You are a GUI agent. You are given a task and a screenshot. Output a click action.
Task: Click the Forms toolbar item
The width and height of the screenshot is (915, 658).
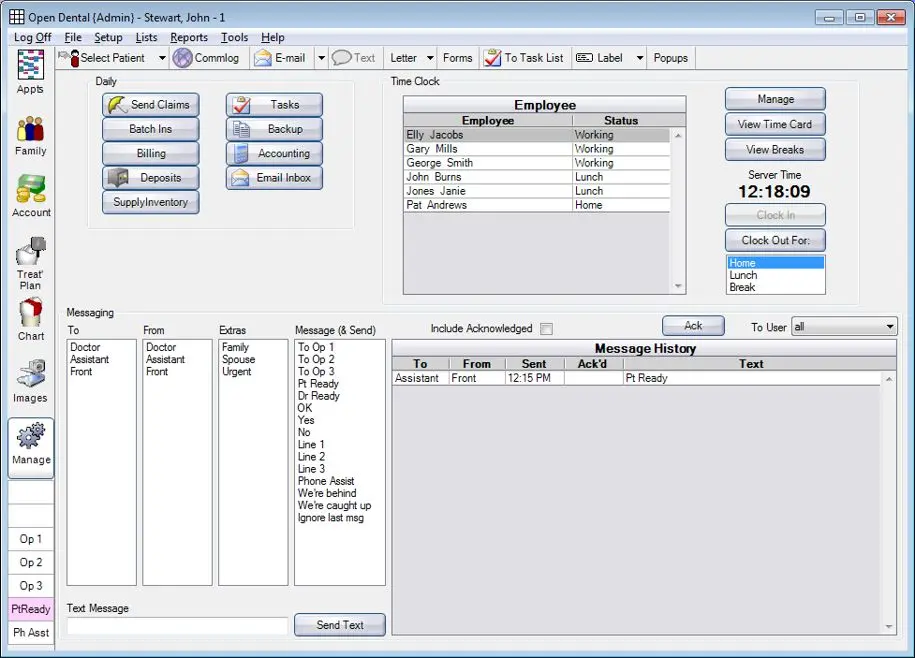click(457, 57)
